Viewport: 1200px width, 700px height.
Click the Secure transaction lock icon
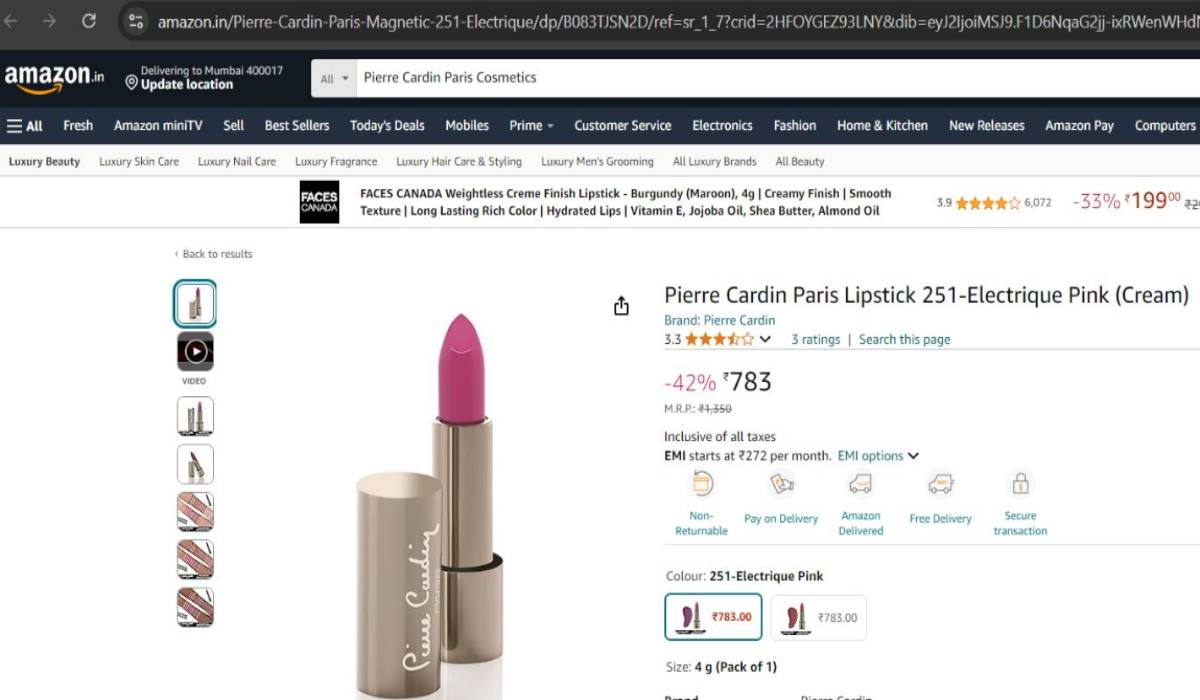click(1020, 484)
